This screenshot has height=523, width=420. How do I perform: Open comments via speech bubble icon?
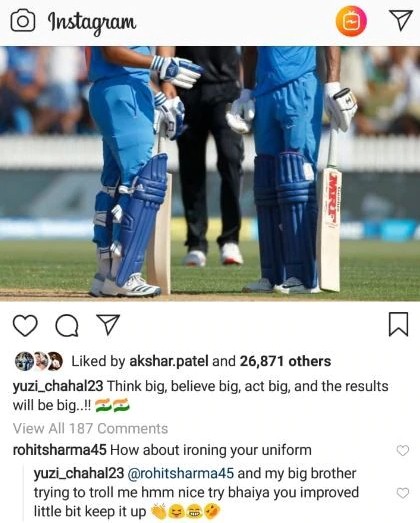(67, 326)
